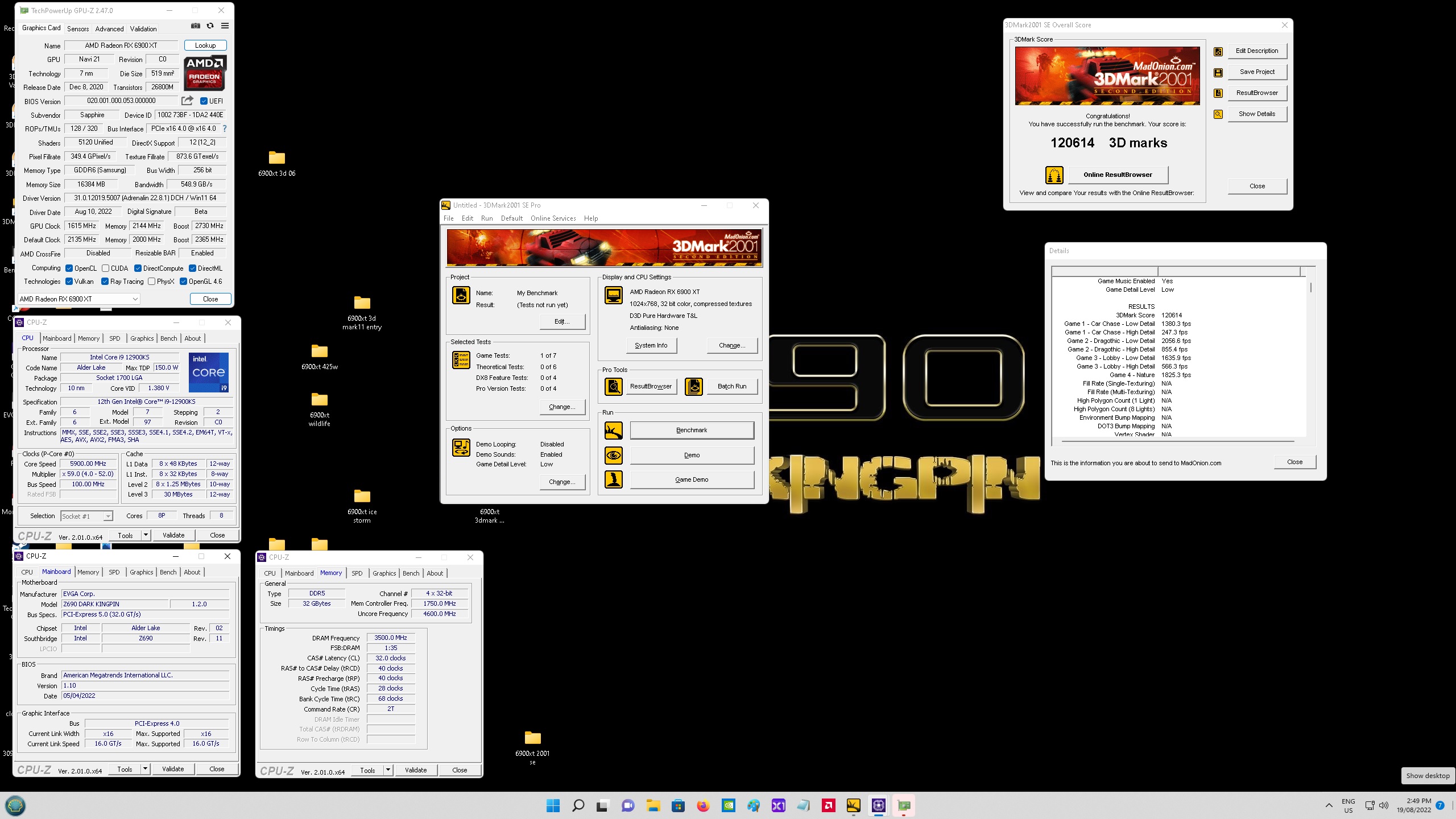Click the Windows Start button on taskbar
Viewport: 1456px width, 819px height.
point(553,805)
